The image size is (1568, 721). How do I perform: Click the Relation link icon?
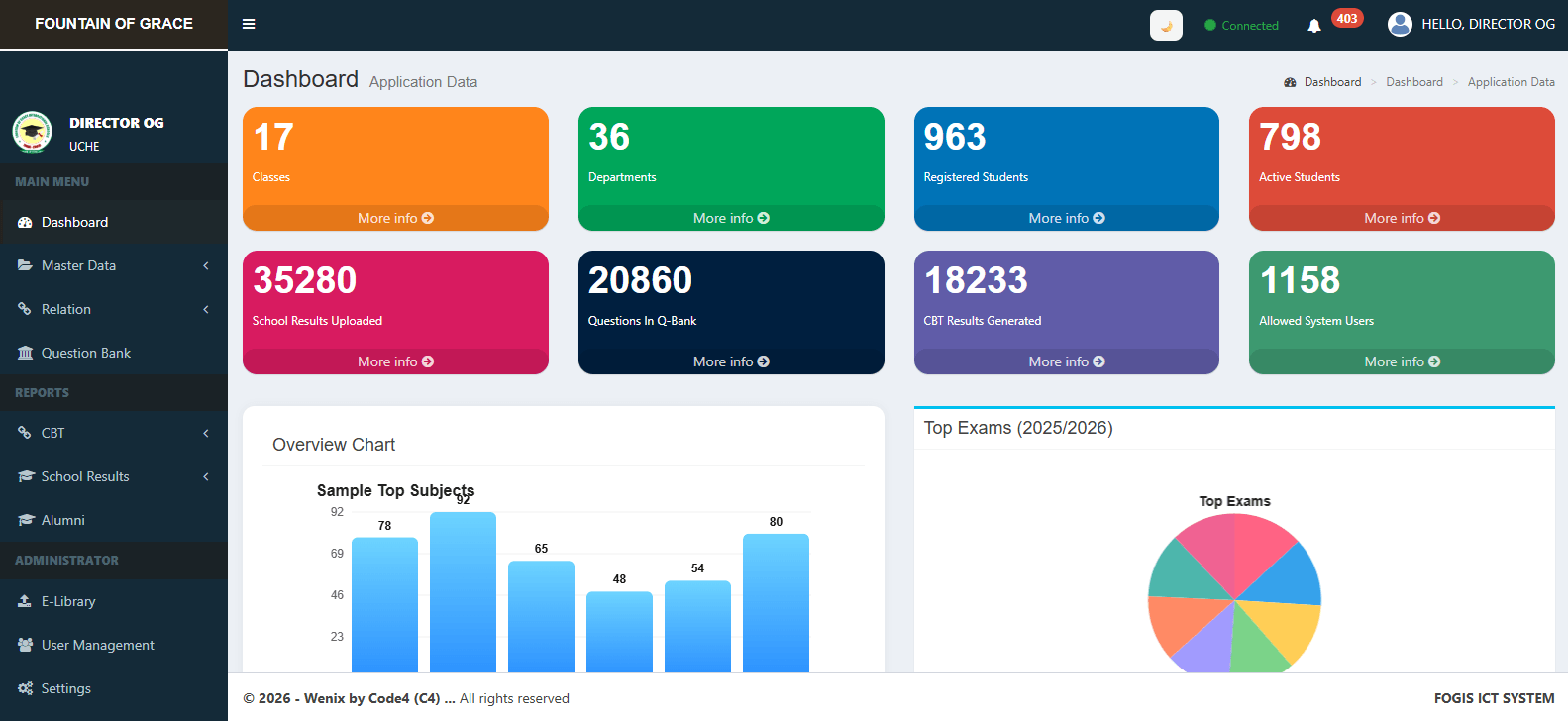coord(25,309)
